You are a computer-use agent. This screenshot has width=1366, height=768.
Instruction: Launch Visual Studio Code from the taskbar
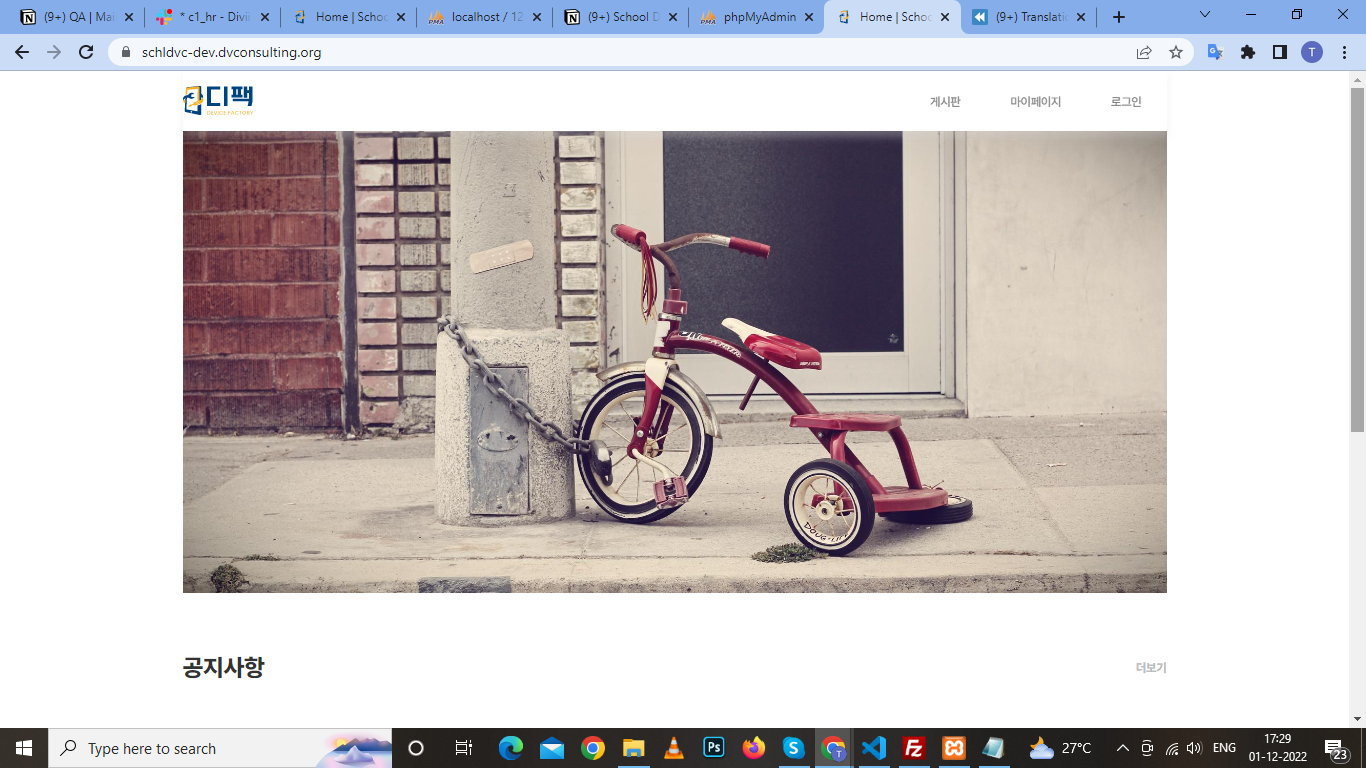coord(873,748)
